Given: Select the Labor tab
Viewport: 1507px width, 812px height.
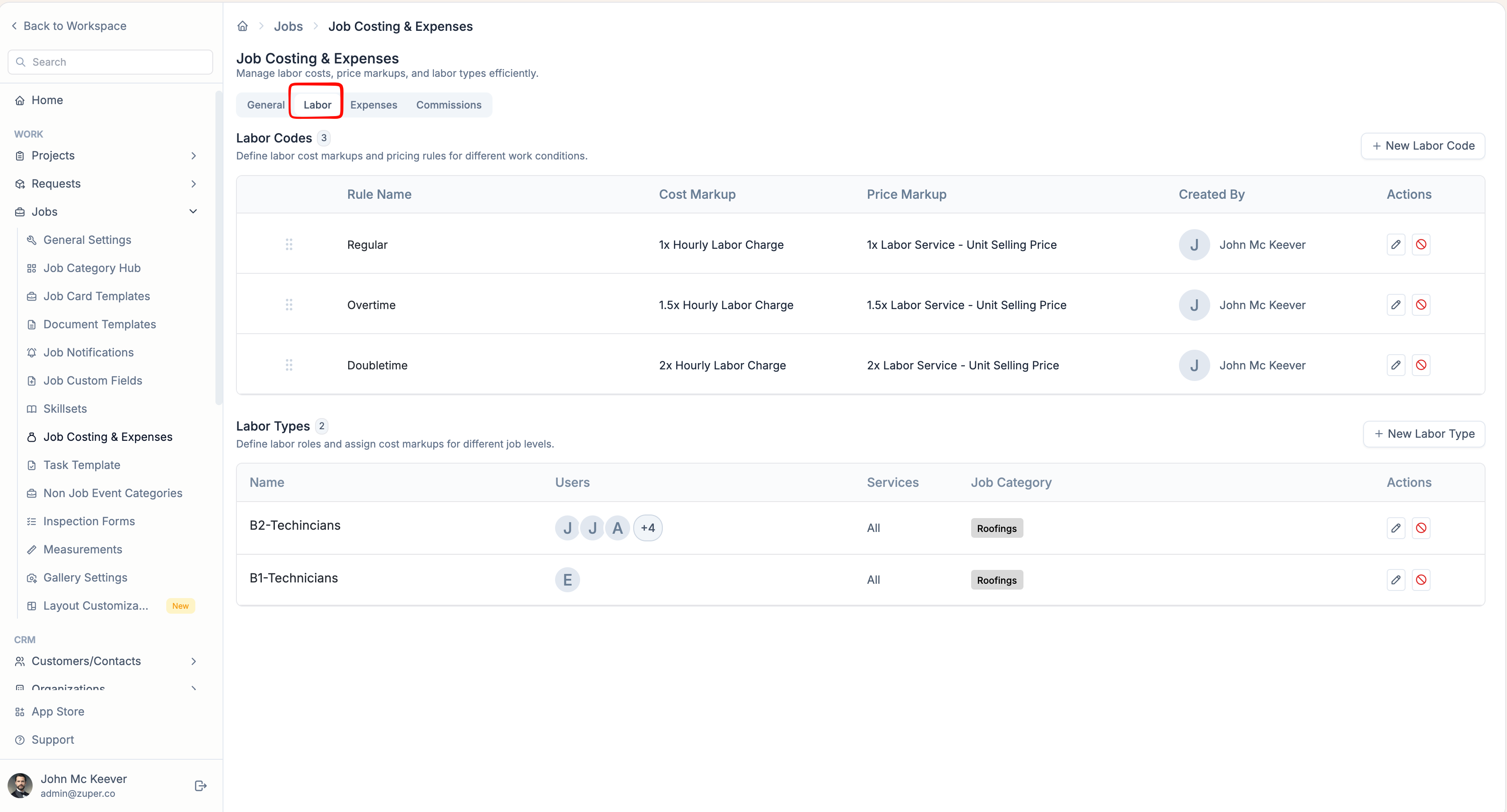Looking at the screenshot, I should click(317, 105).
